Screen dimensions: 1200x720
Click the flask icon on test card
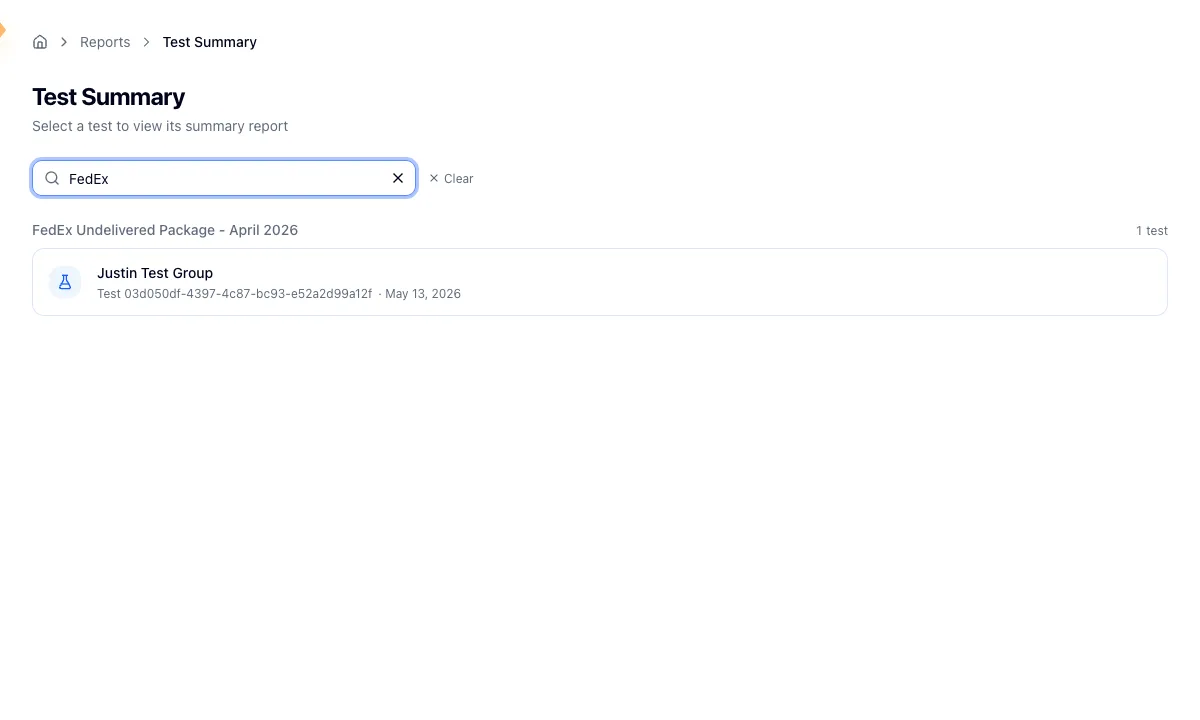coord(65,282)
